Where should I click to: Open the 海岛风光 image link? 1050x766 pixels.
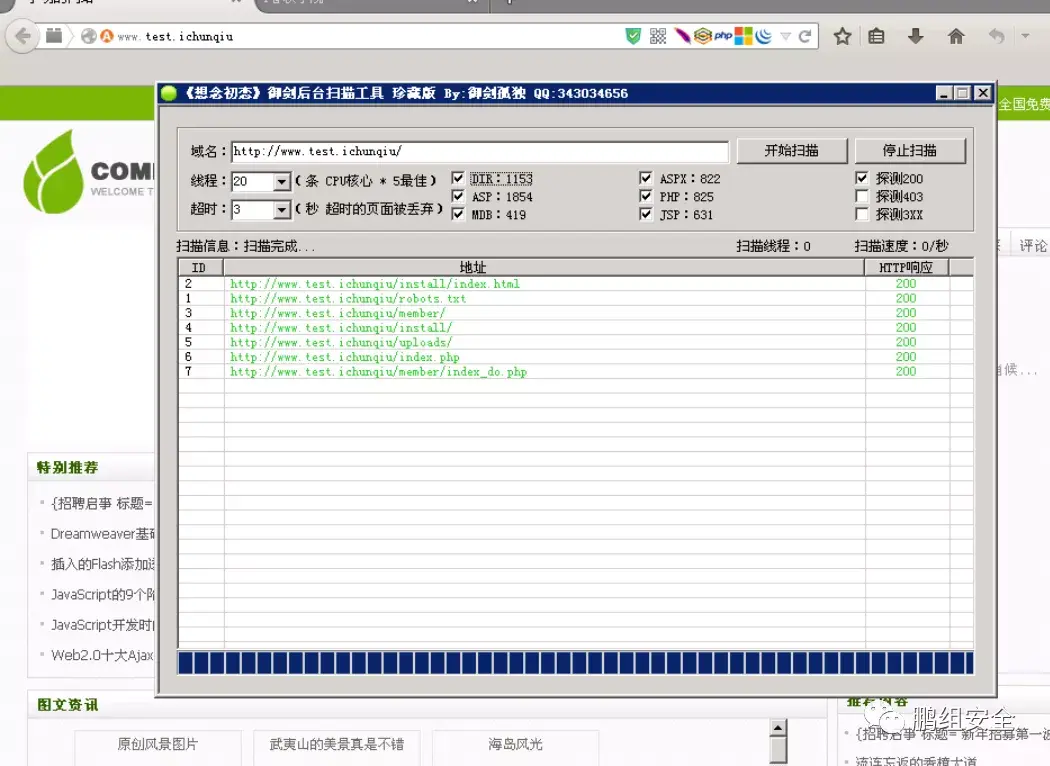click(x=516, y=744)
